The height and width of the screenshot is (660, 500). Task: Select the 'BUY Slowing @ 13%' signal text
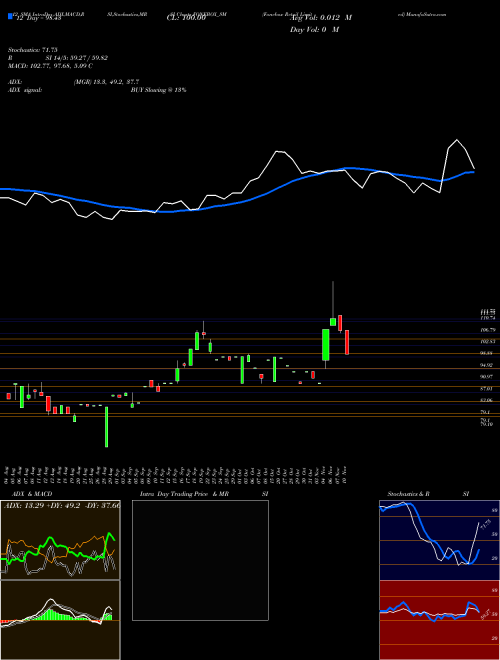pyautogui.click(x=158, y=90)
